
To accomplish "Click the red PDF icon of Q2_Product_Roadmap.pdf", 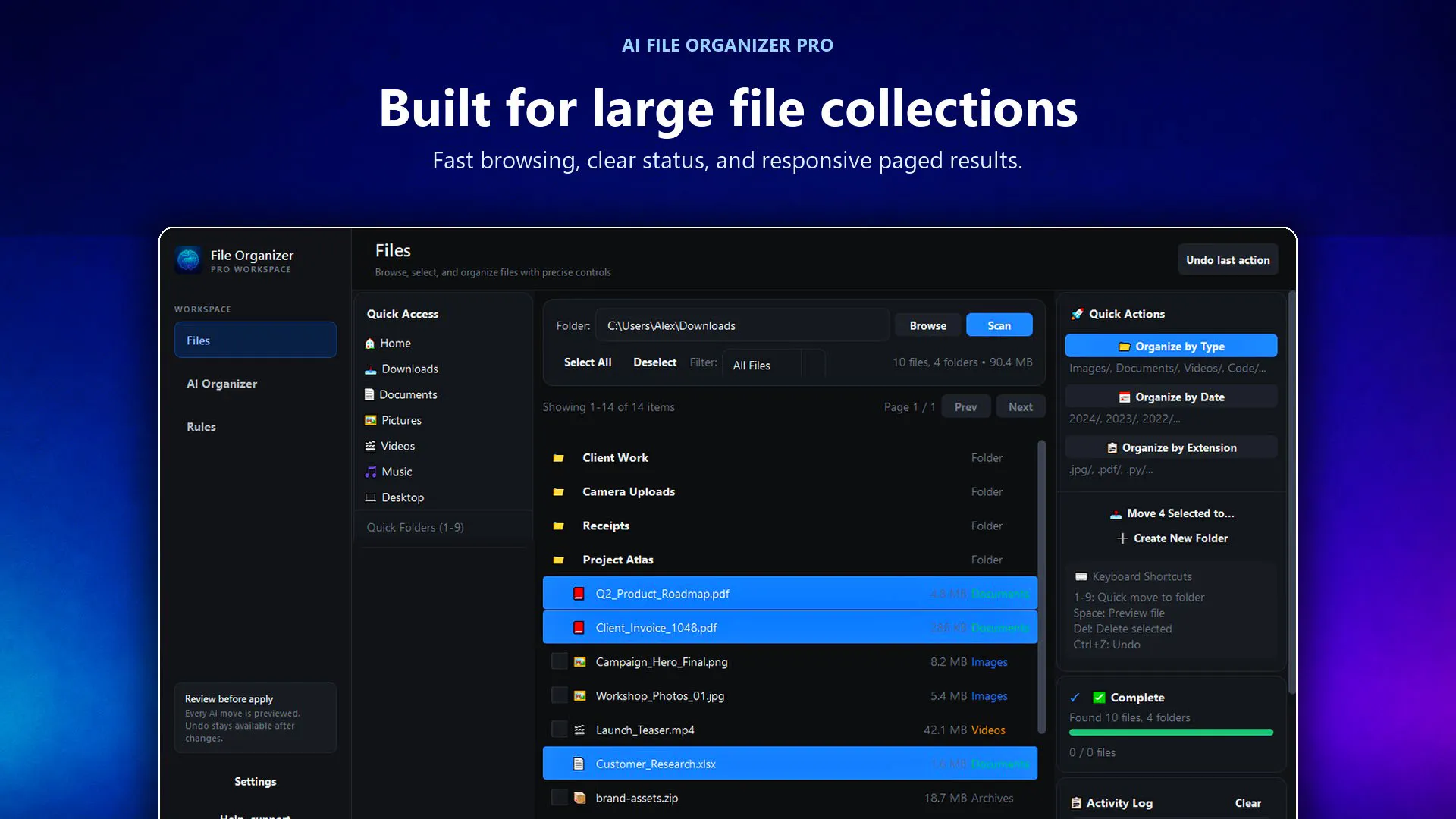I will tap(579, 594).
